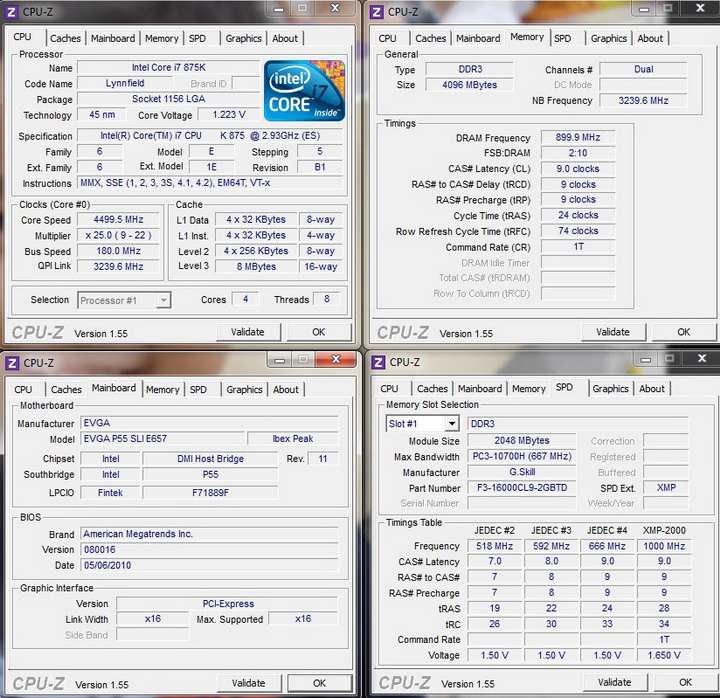720x698 pixels.
Task: Click the CPU-Z logo icon in bottom-right SPD window title bar
Action: [x=378, y=362]
